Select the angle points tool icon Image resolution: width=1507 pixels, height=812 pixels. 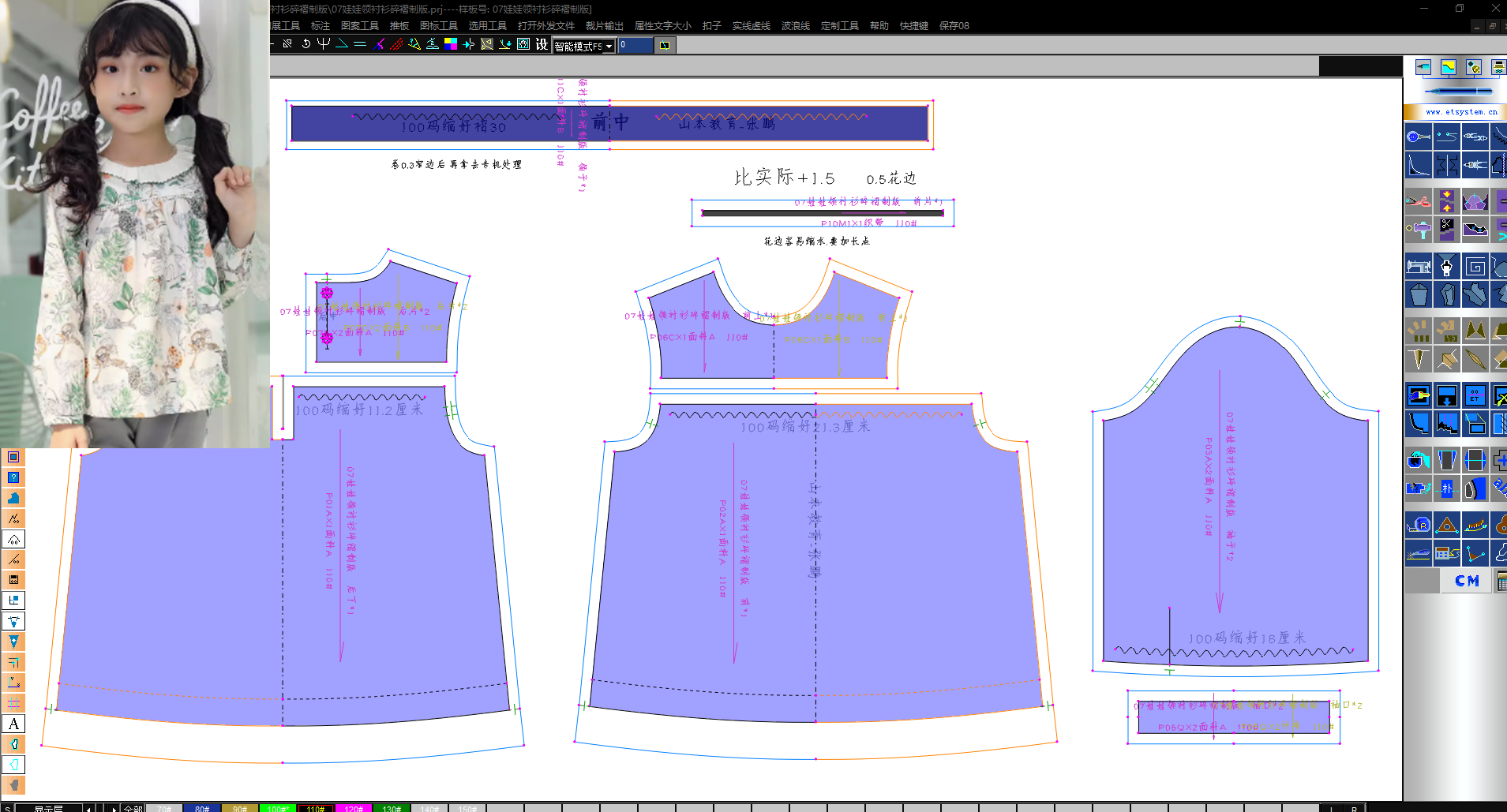point(1475,552)
